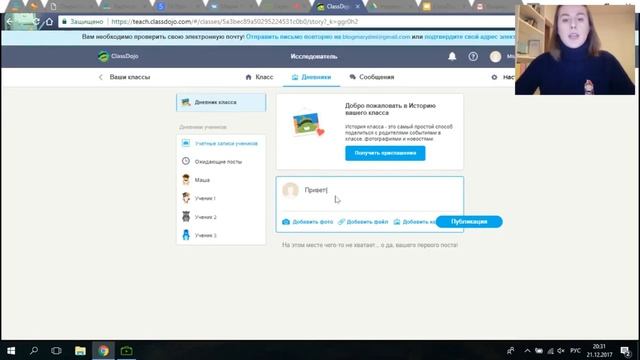
Task: Click the Публикация button
Action: pos(469,222)
